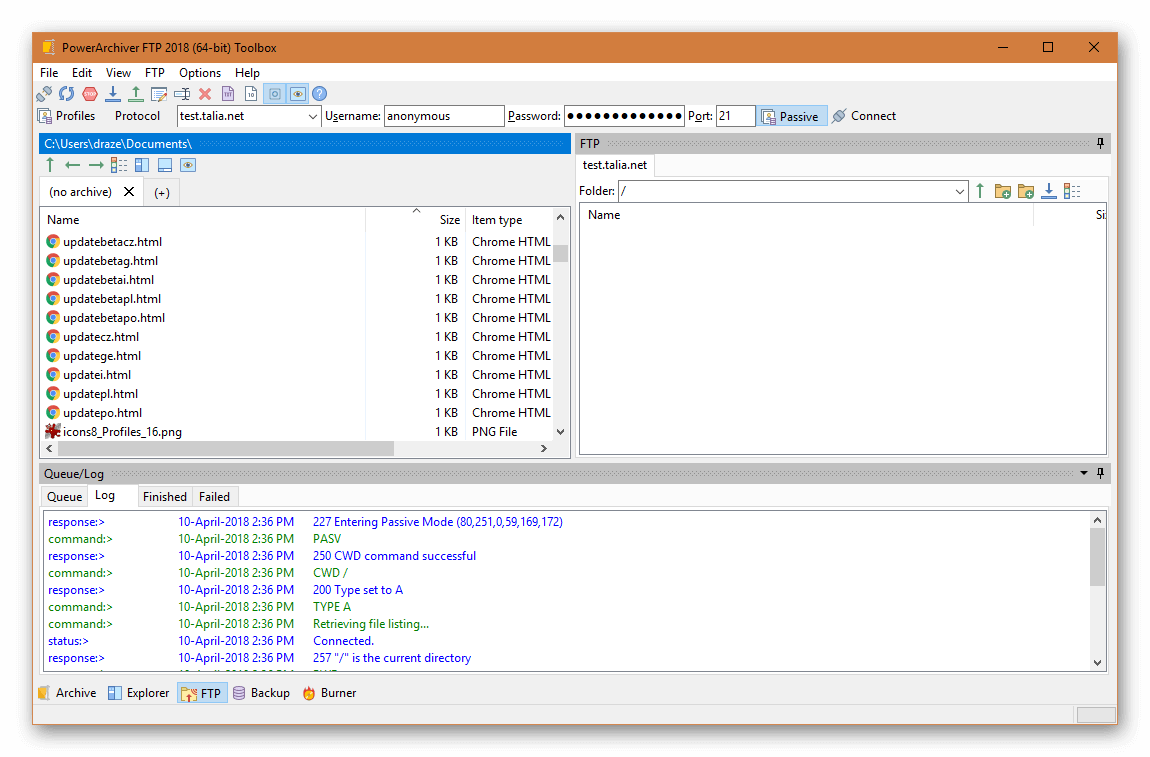
Task: Toggle the eye preview icon in main toolbar
Action: (298, 94)
